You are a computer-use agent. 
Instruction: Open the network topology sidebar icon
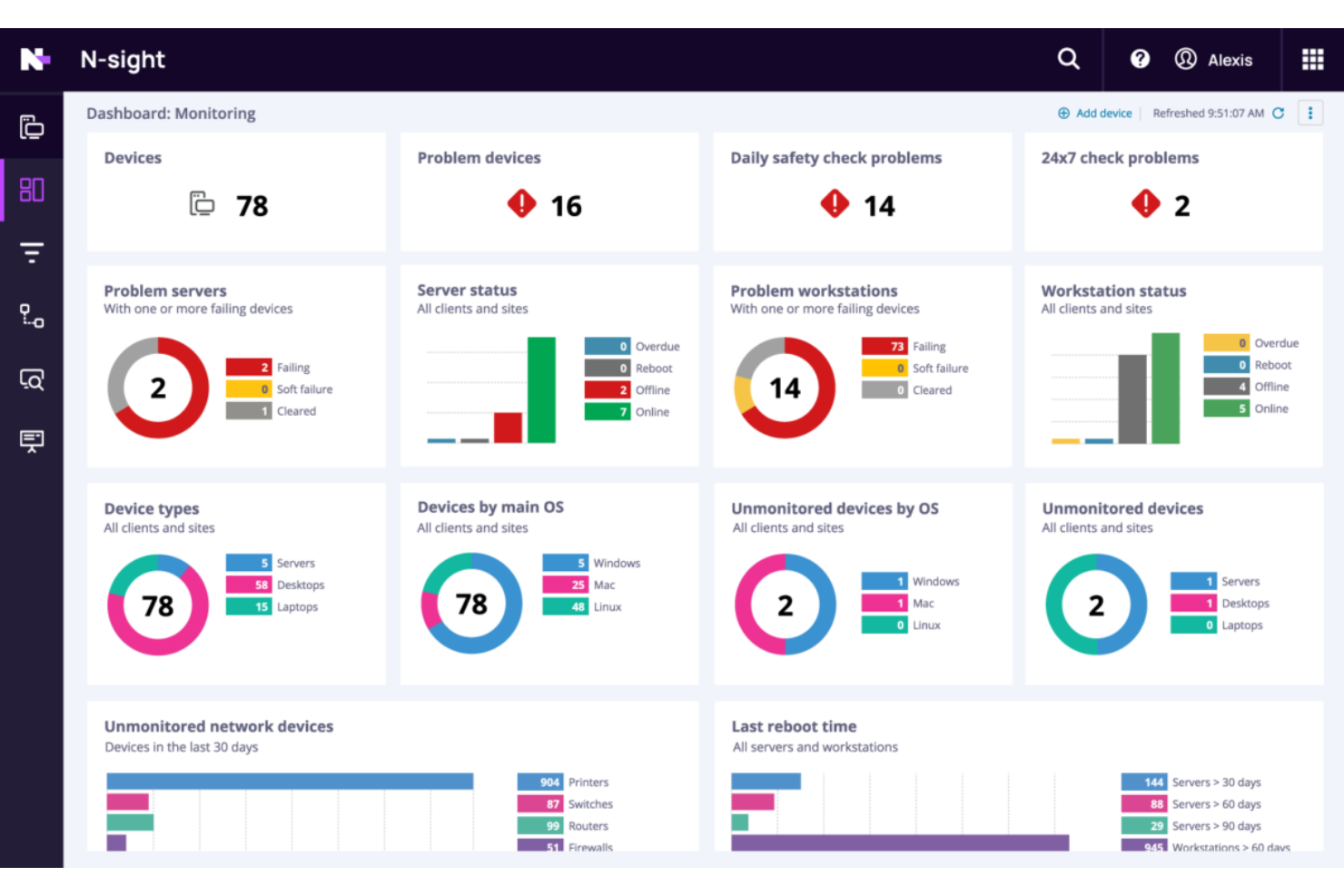pyautogui.click(x=31, y=316)
